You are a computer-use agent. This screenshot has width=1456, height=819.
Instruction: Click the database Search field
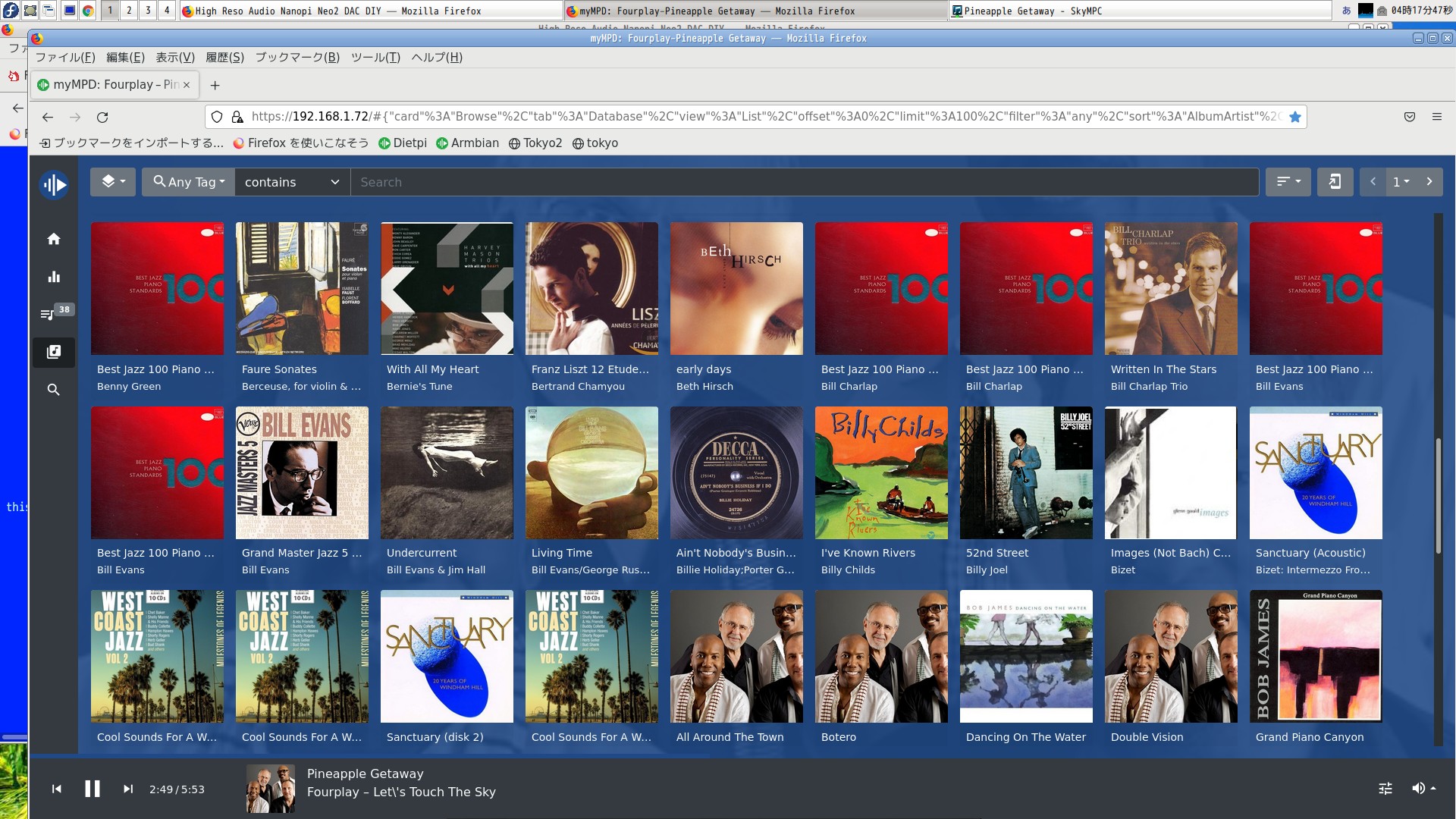click(804, 182)
